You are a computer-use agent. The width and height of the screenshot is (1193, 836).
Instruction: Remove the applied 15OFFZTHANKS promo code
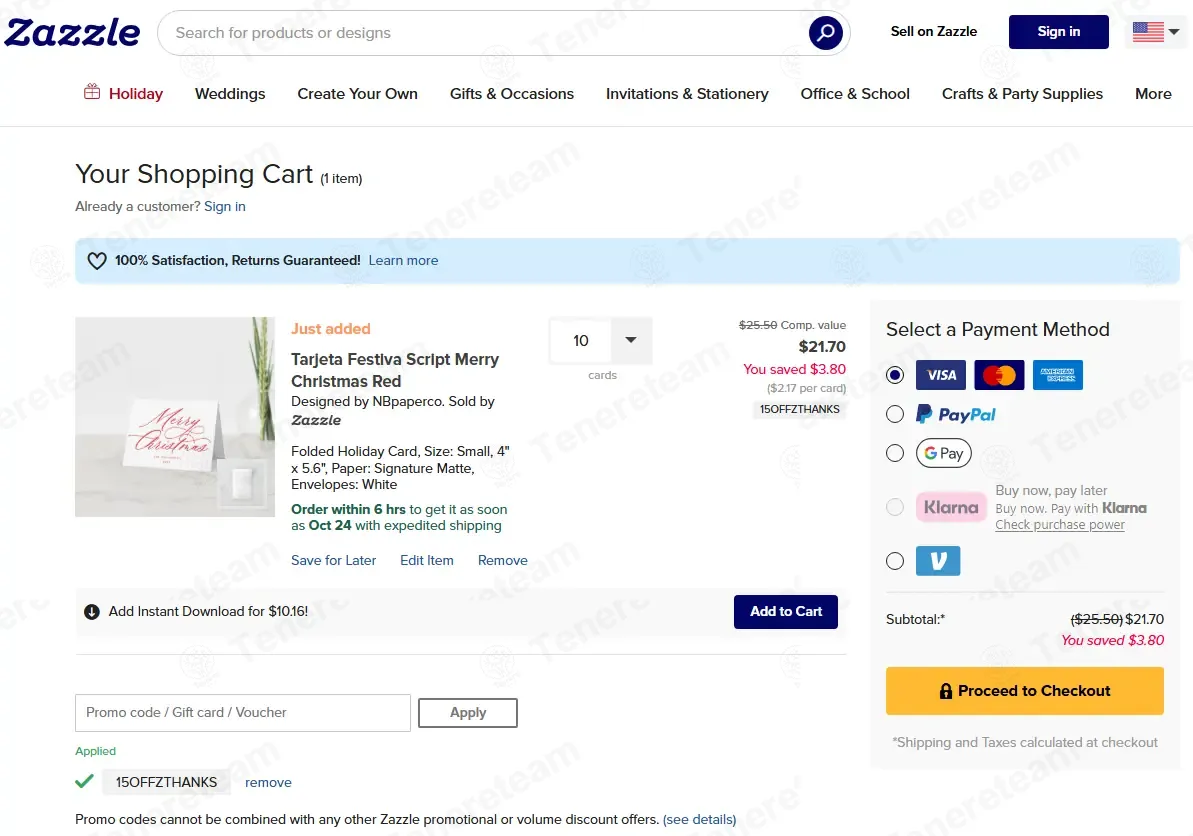pyautogui.click(x=268, y=783)
